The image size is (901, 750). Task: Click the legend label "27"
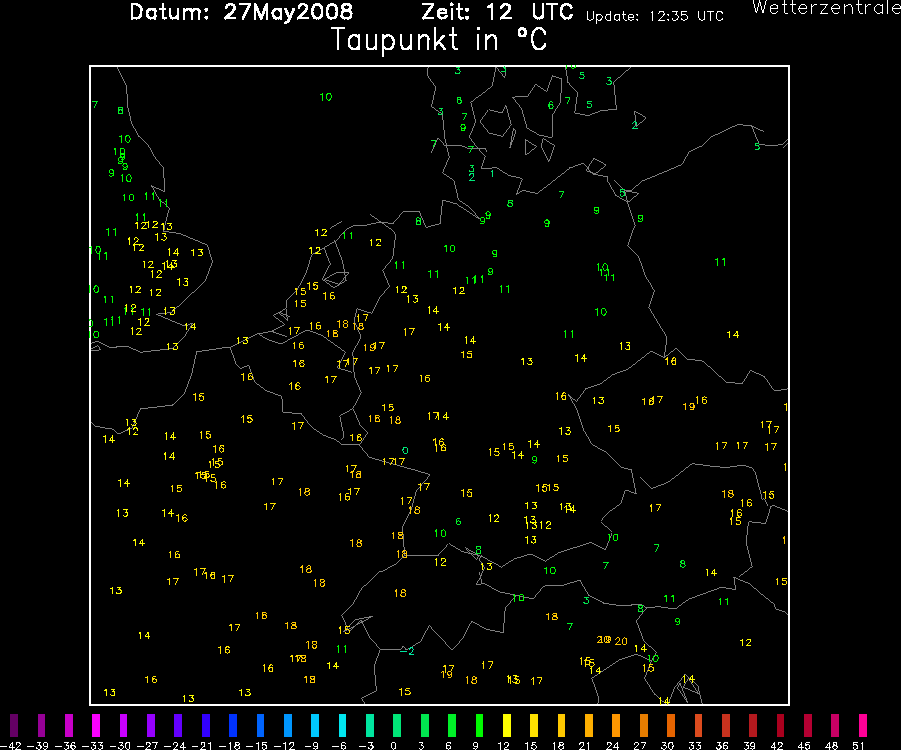tap(640, 745)
